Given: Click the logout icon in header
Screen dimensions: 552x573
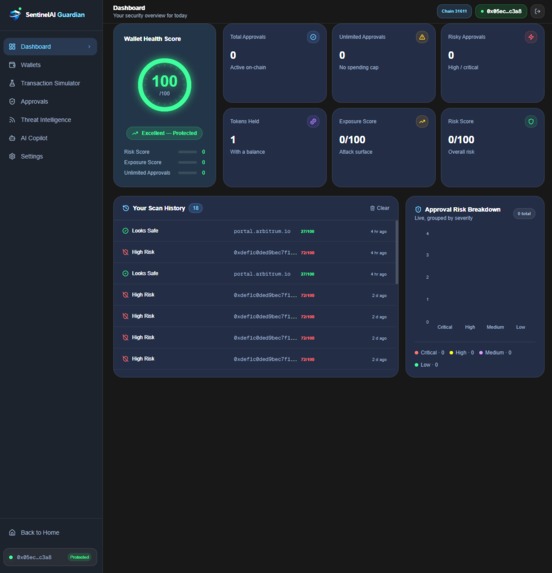Looking at the screenshot, I should 537,11.
